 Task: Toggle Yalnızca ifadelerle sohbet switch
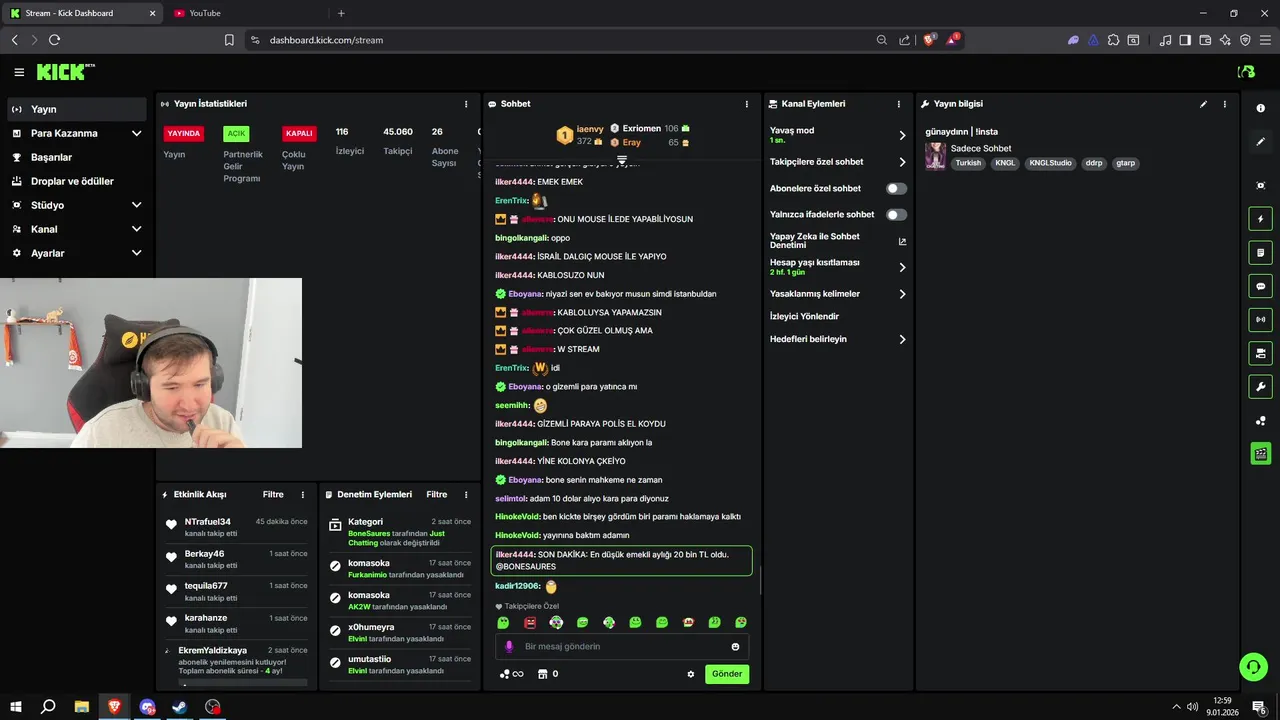click(x=896, y=215)
